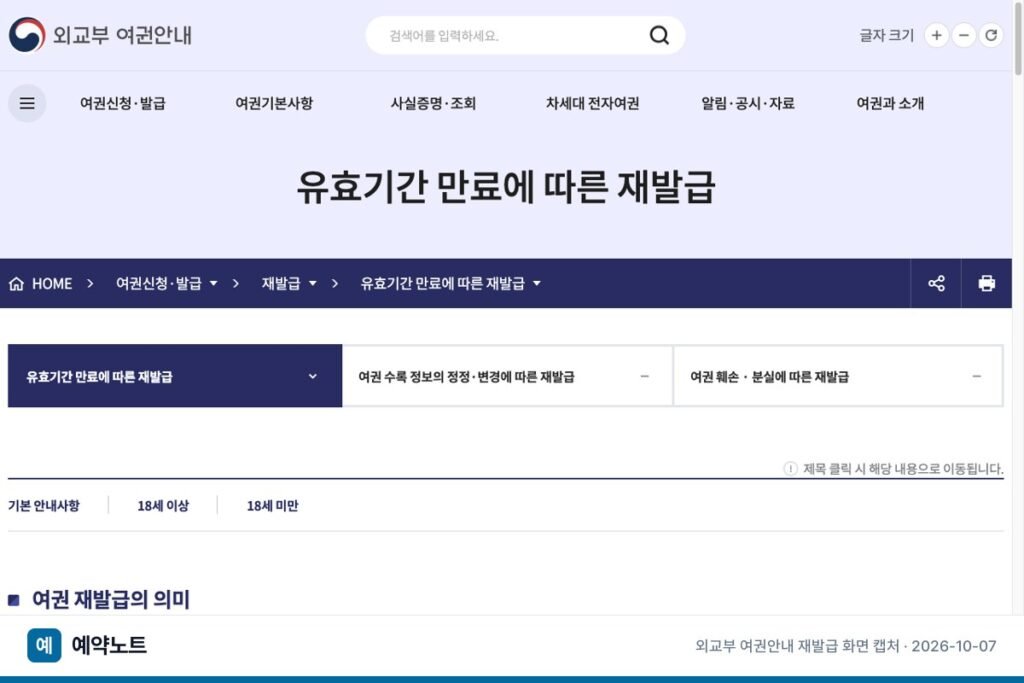
Task: Open the 사실증명·조회 menu
Action: point(433,103)
